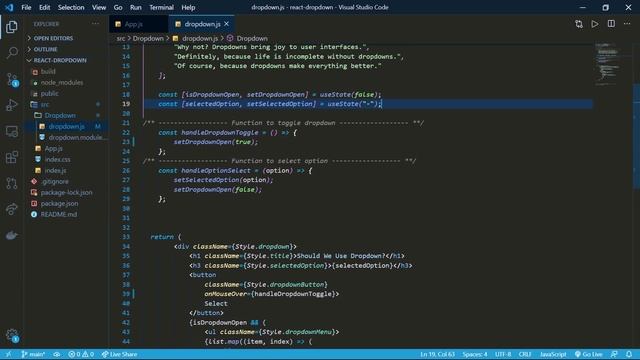640x360 pixels.
Task: Open the Run menu
Action: pyautogui.click(x=136, y=7)
